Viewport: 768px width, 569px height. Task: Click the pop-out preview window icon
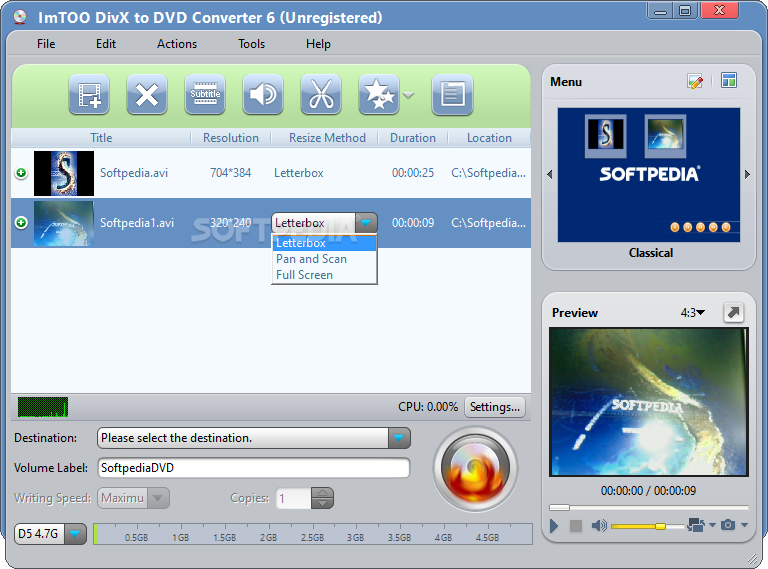(x=733, y=312)
